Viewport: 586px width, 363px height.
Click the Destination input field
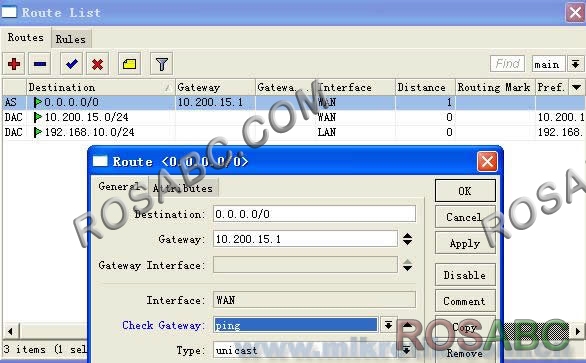[x=314, y=214]
